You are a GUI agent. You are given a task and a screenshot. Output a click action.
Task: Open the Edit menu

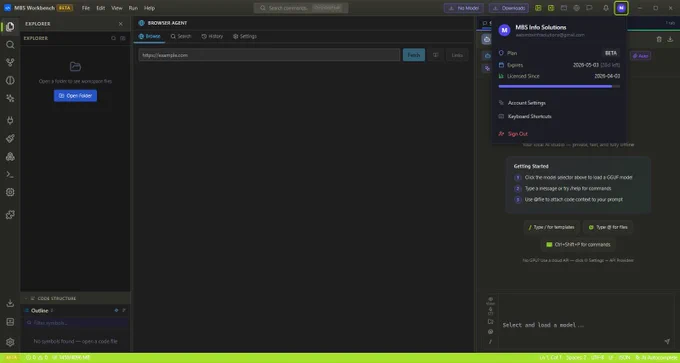coord(101,8)
